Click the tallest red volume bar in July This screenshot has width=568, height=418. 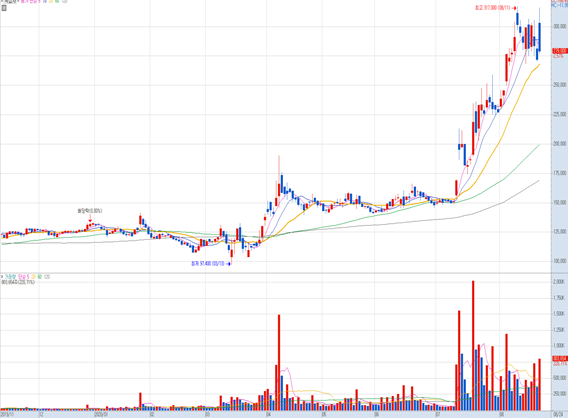(473, 345)
